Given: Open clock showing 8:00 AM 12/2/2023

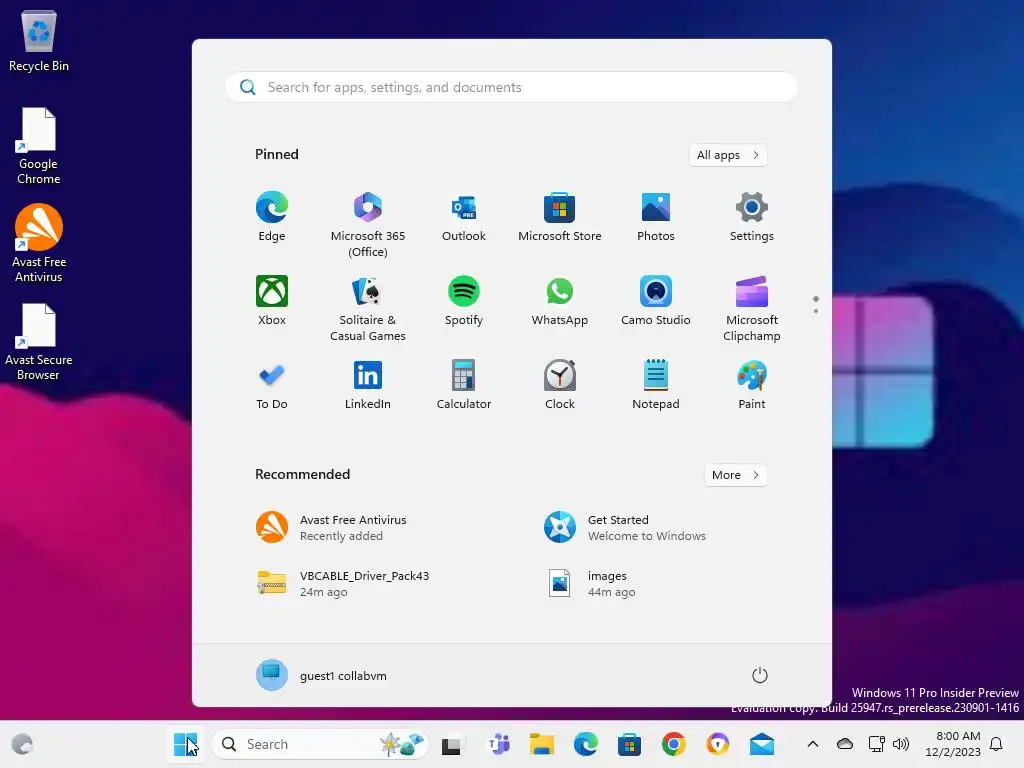Looking at the screenshot, I should pos(953,744).
